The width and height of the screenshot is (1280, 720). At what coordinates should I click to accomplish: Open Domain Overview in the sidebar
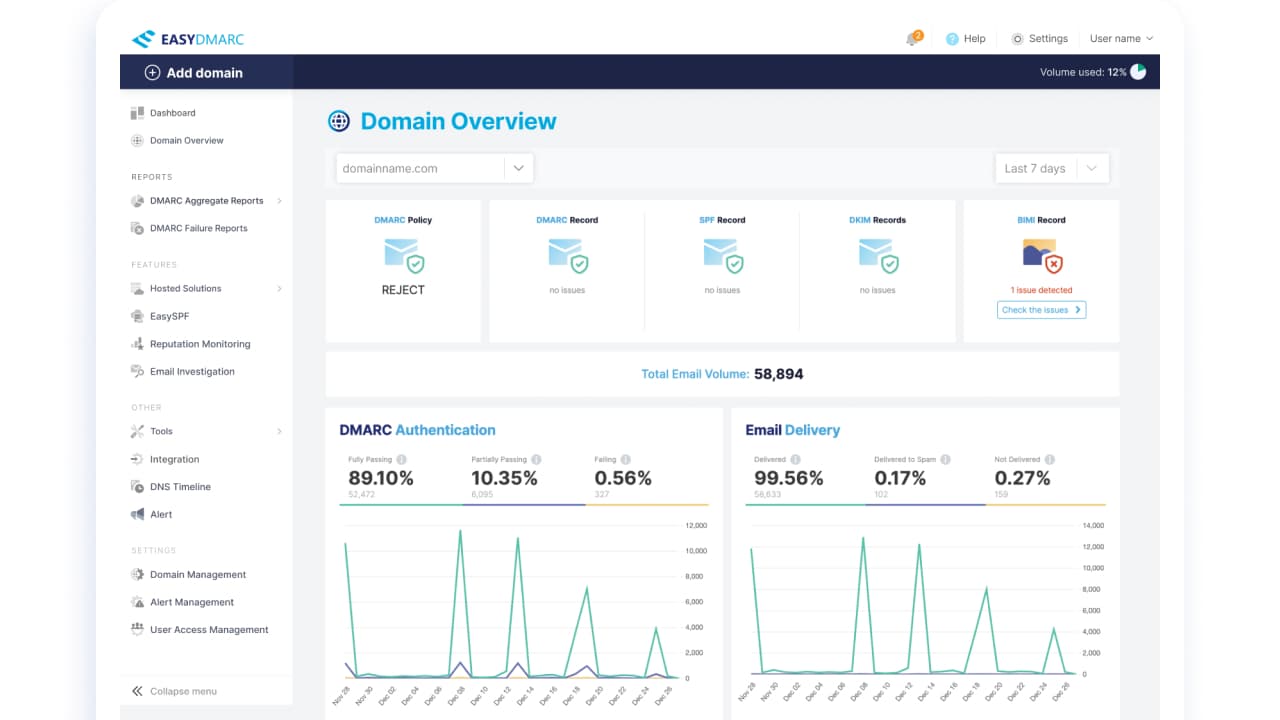click(x=178, y=141)
